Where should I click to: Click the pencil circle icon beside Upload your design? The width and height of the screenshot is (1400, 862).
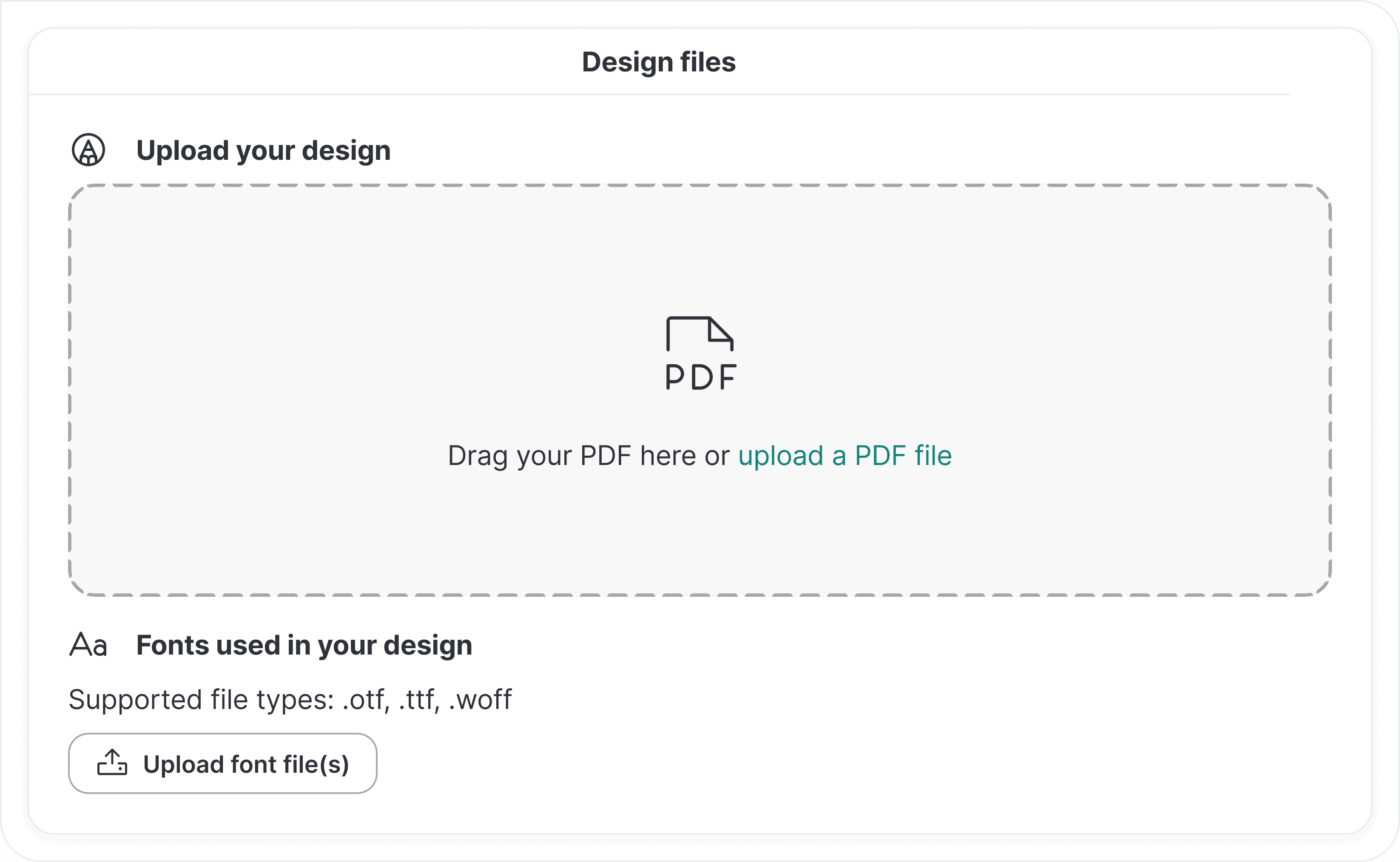click(88, 150)
